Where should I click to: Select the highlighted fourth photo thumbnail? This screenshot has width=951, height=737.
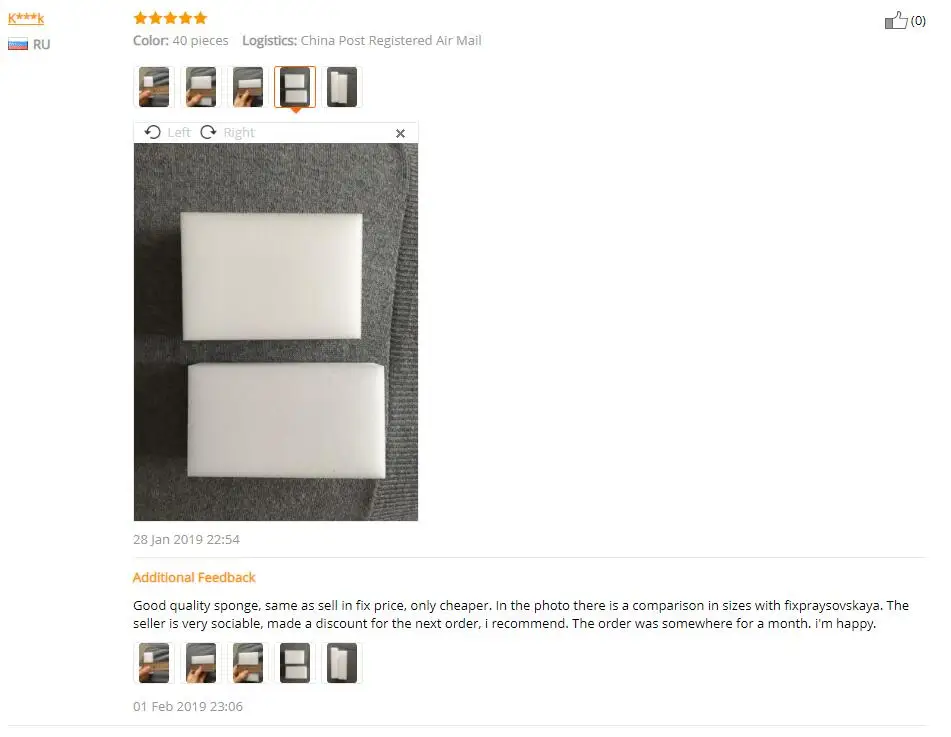click(x=295, y=87)
